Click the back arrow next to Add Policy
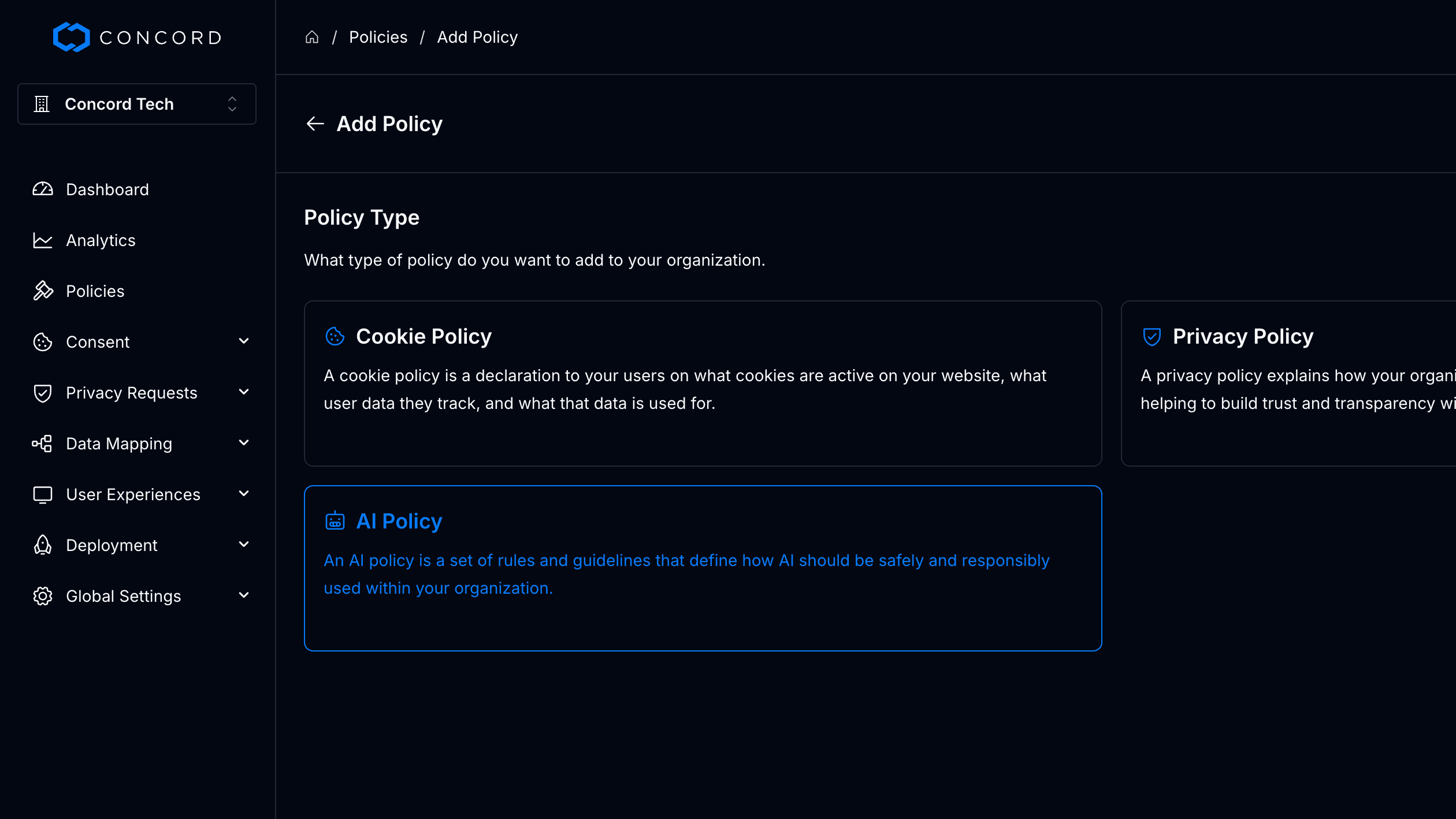 tap(315, 124)
